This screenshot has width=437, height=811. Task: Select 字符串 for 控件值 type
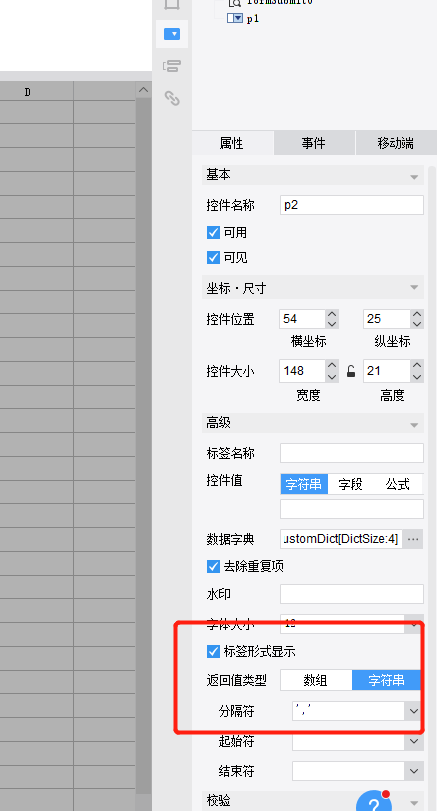point(304,484)
